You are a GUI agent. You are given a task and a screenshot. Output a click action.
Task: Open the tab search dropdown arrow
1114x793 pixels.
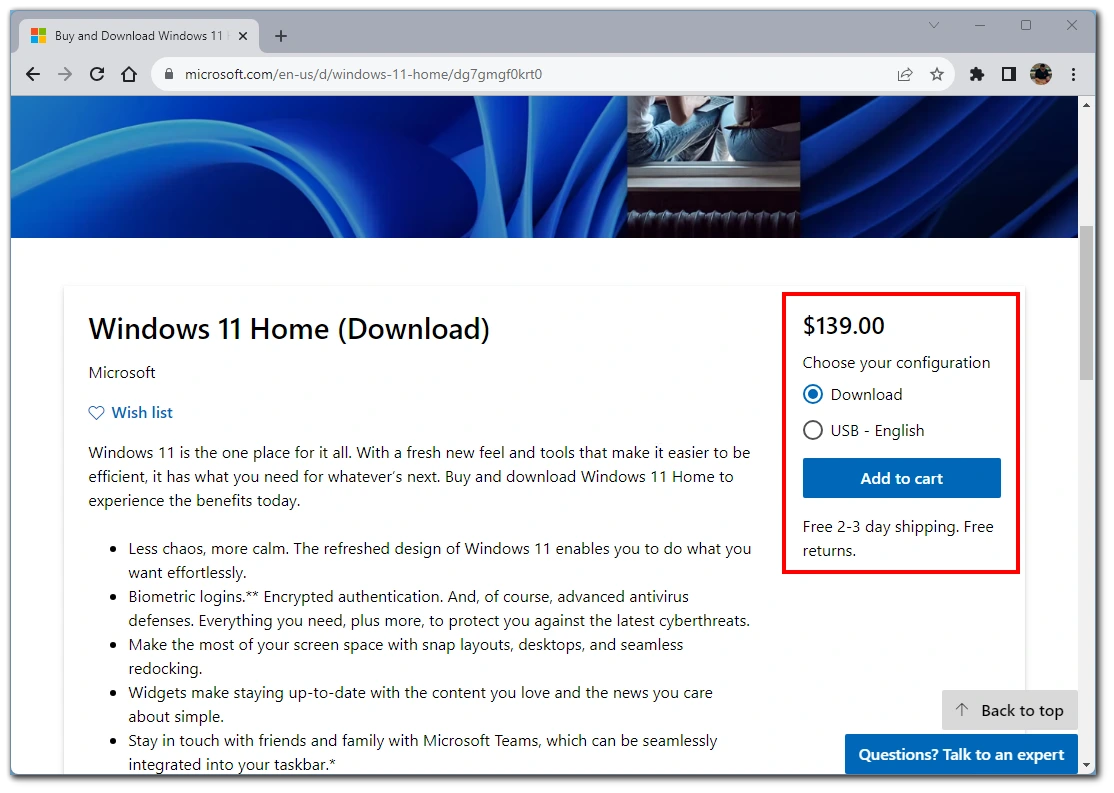(x=934, y=26)
